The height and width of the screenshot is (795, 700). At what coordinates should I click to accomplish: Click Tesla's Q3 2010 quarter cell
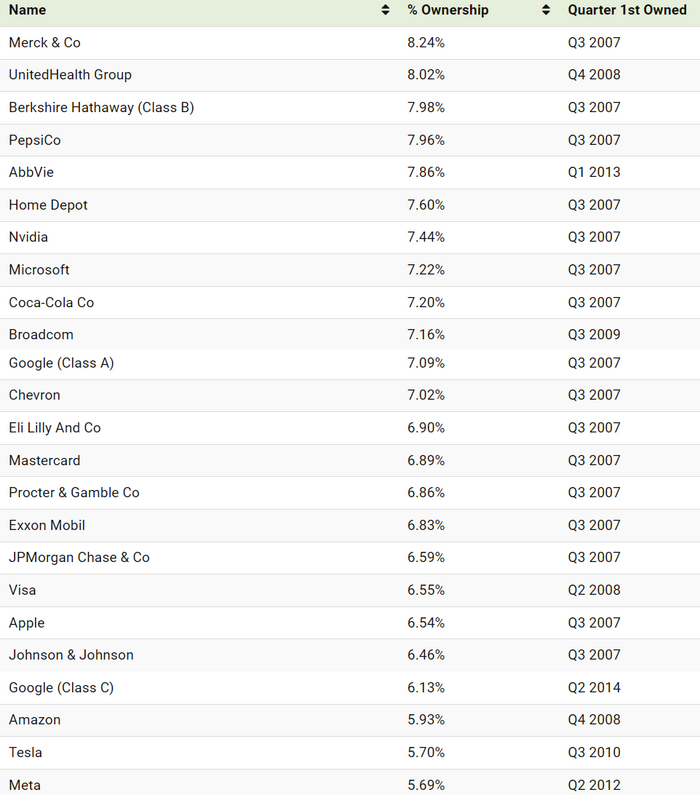tap(594, 752)
